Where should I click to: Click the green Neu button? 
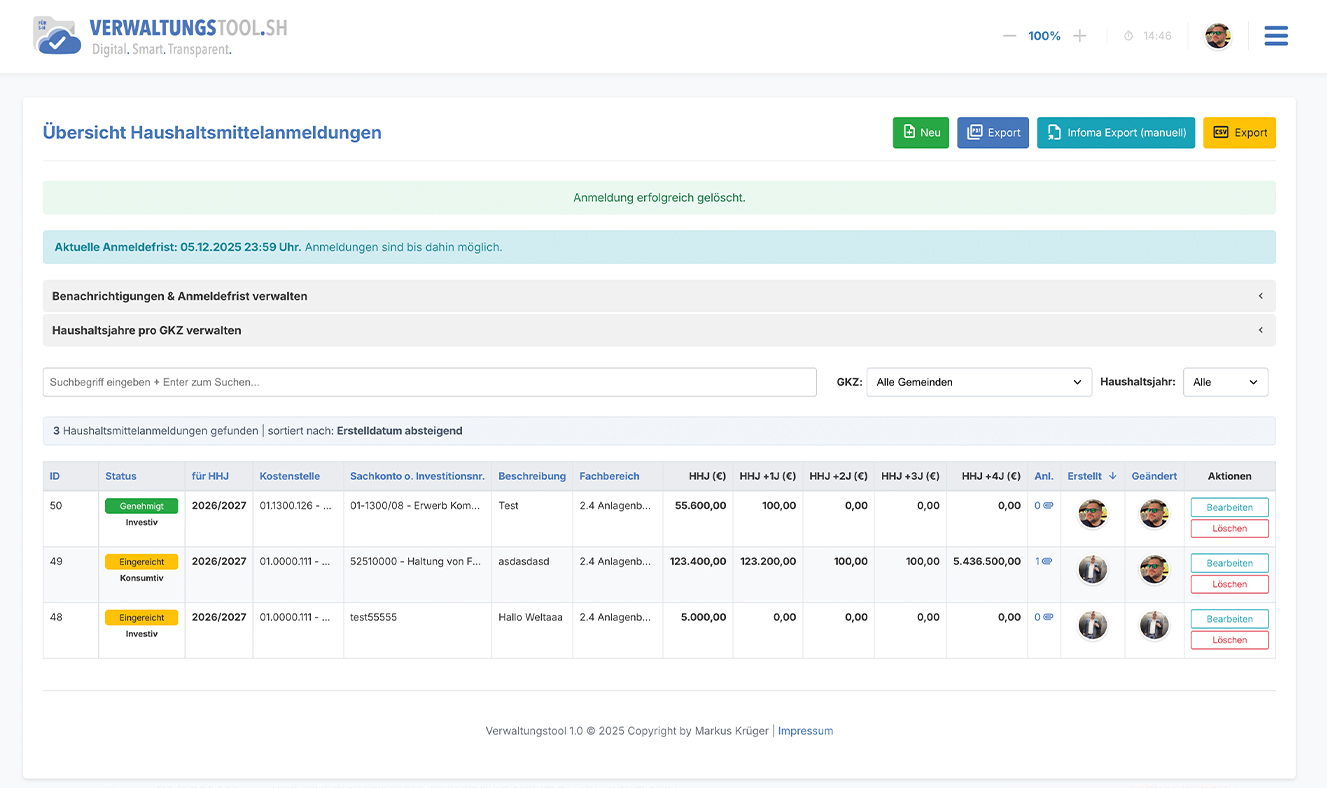click(x=920, y=132)
